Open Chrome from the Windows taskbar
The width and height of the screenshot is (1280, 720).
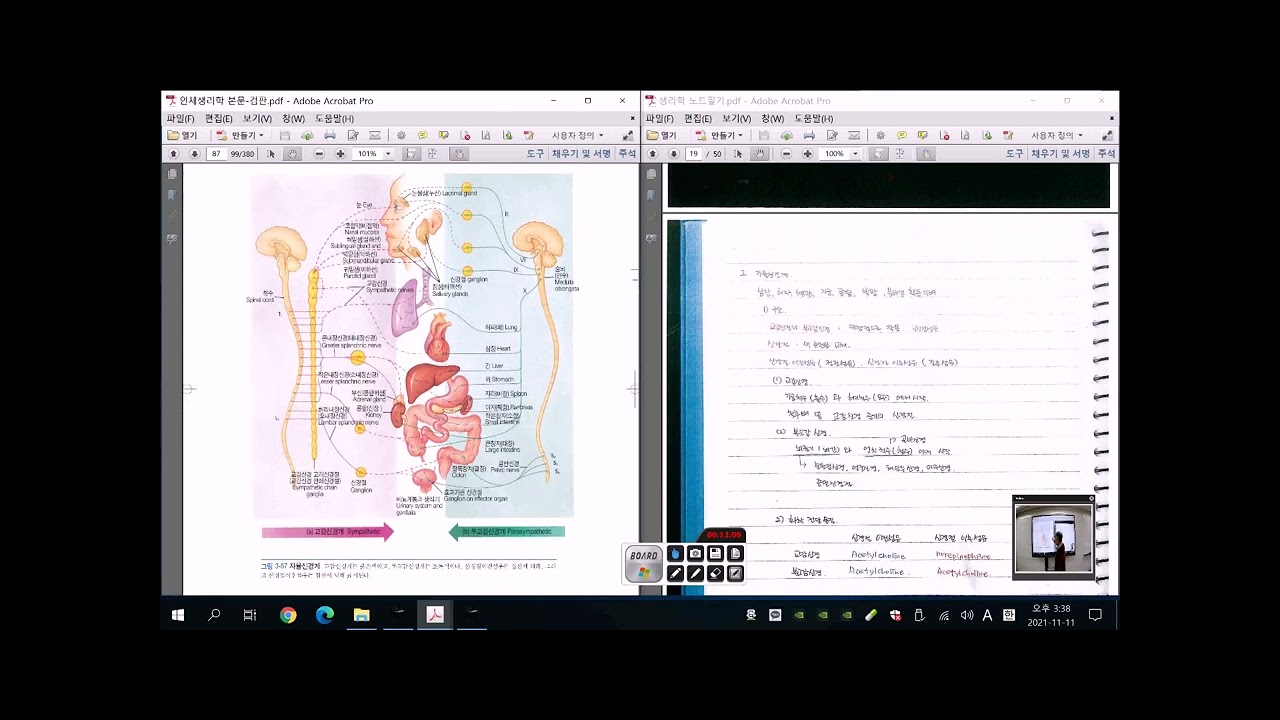point(288,615)
